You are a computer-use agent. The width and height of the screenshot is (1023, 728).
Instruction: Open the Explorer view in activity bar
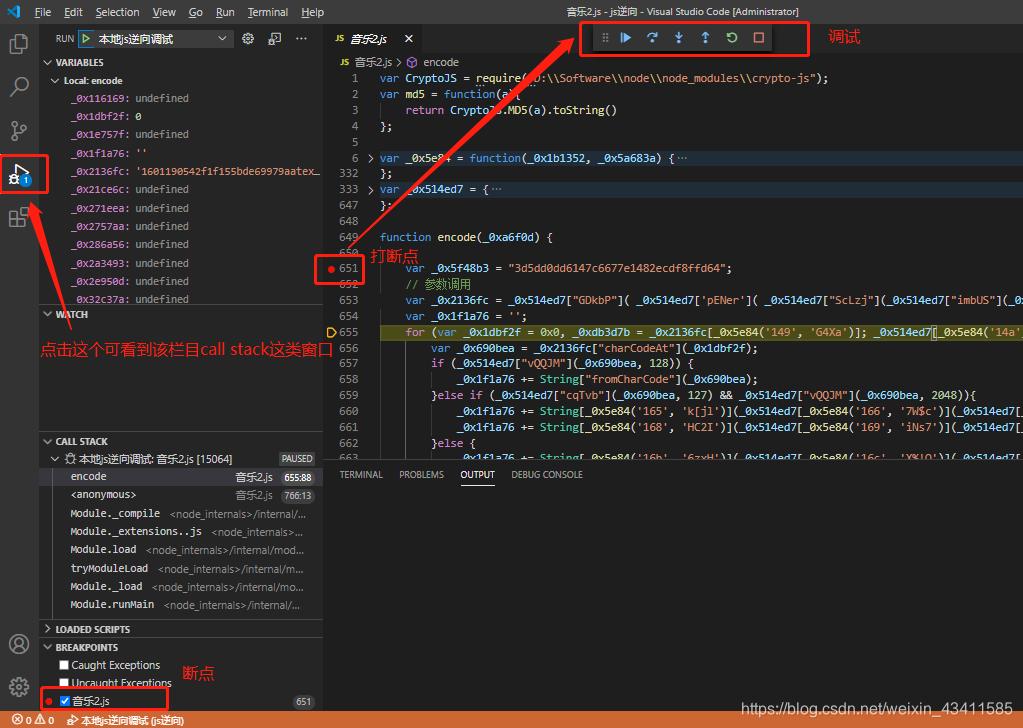click(x=19, y=44)
